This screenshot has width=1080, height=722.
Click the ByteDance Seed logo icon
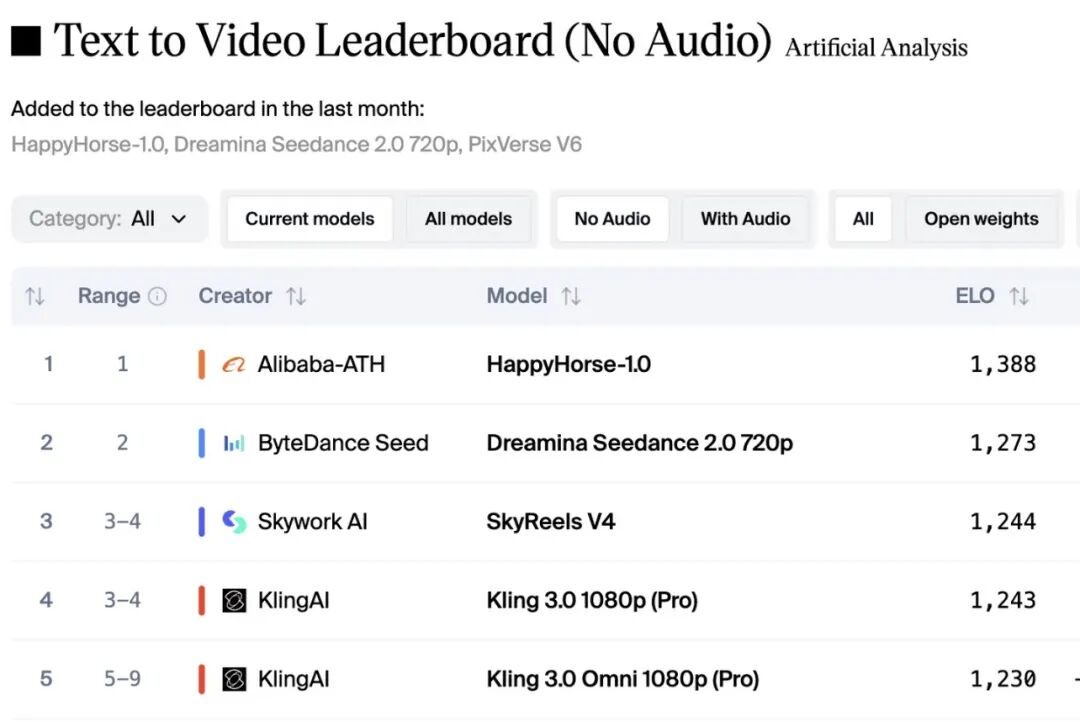coord(233,443)
